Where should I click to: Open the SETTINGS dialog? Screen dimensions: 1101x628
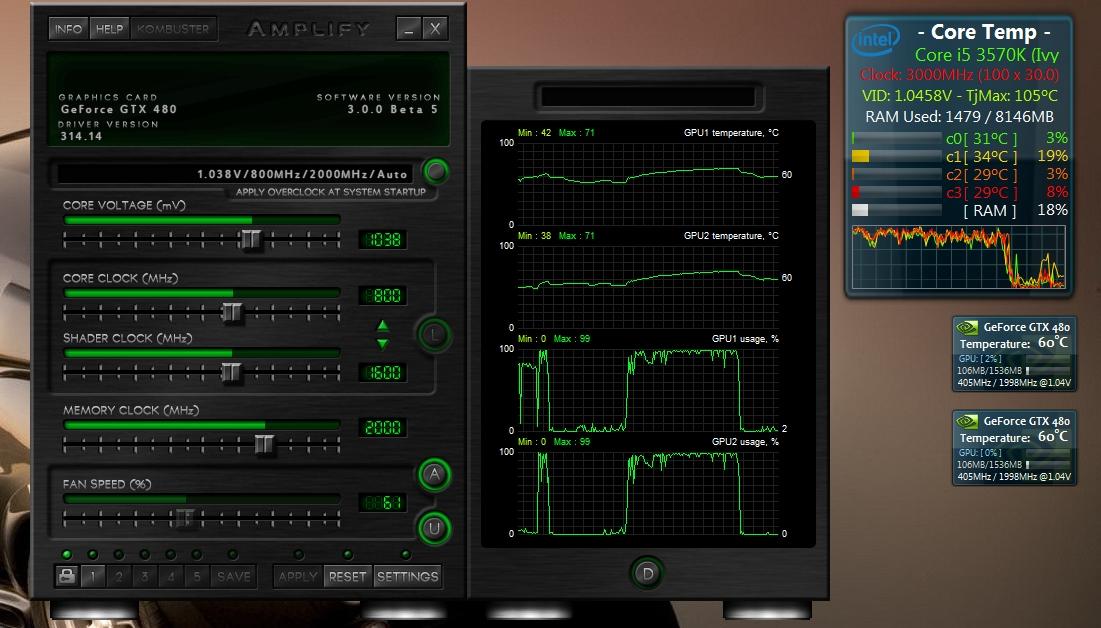(x=407, y=577)
